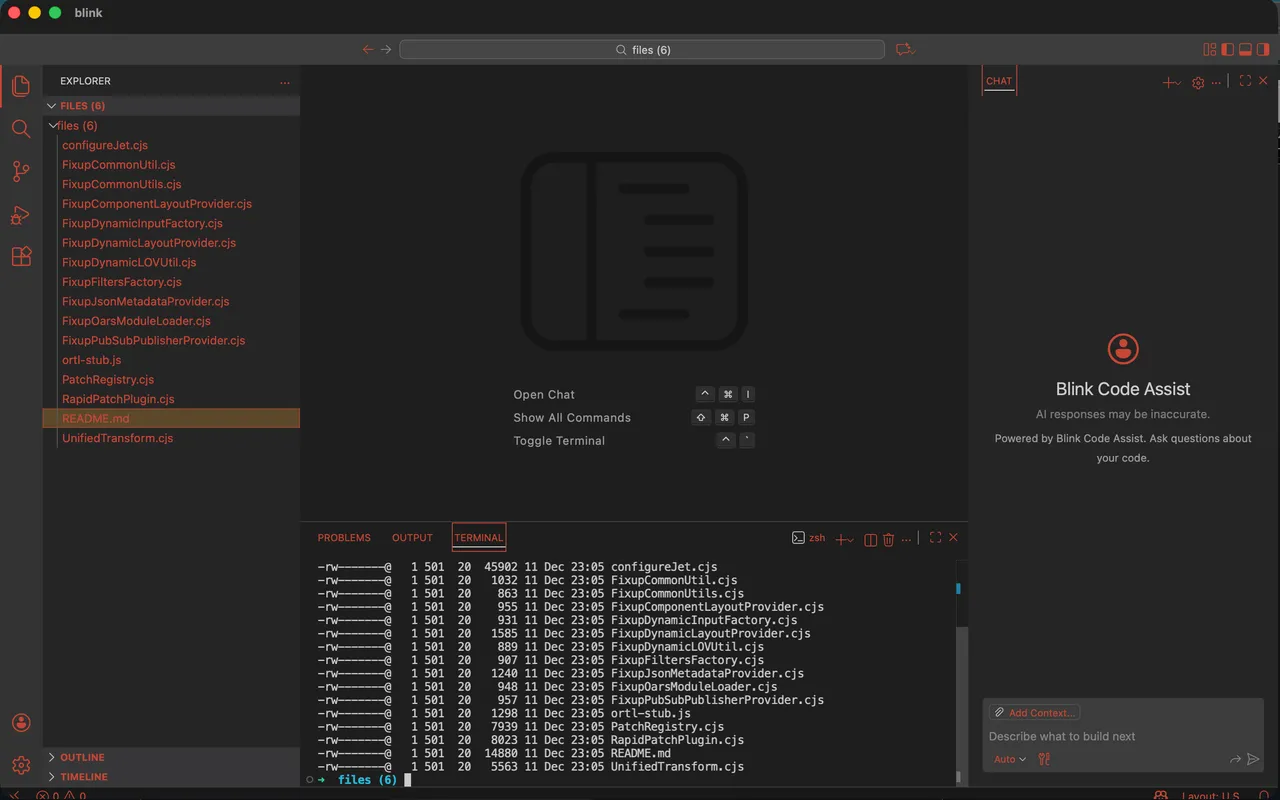Viewport: 1280px width, 800px height.
Task: Collapse the files (6) root folder
Action: [x=171, y=126]
